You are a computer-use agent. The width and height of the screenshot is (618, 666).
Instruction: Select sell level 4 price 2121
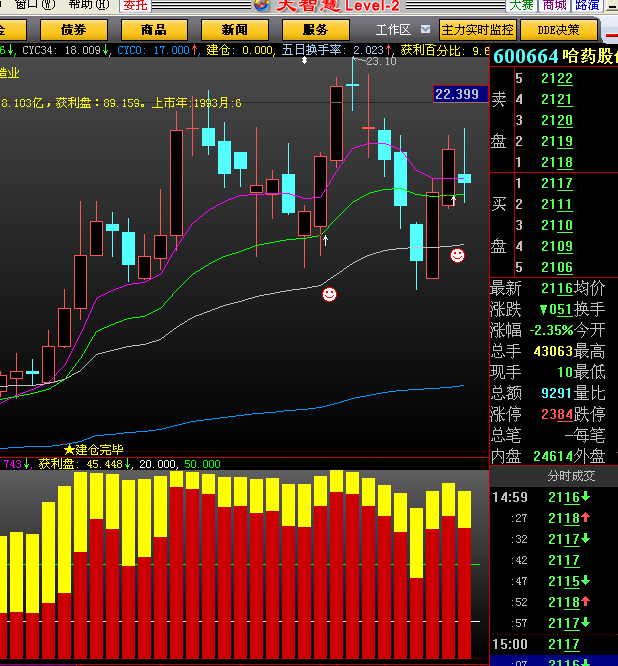(x=557, y=99)
